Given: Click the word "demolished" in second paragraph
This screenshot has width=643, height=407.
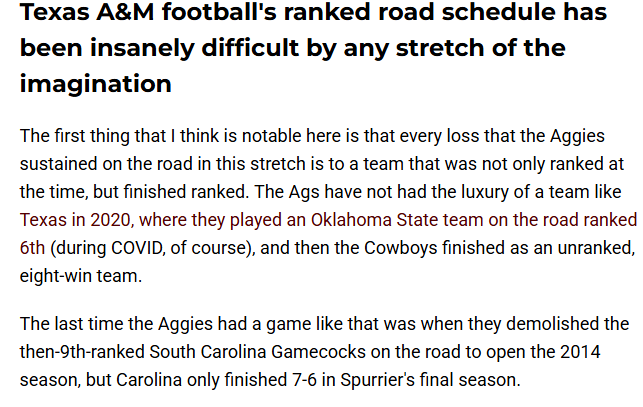Looking at the screenshot, I should click(552, 324).
